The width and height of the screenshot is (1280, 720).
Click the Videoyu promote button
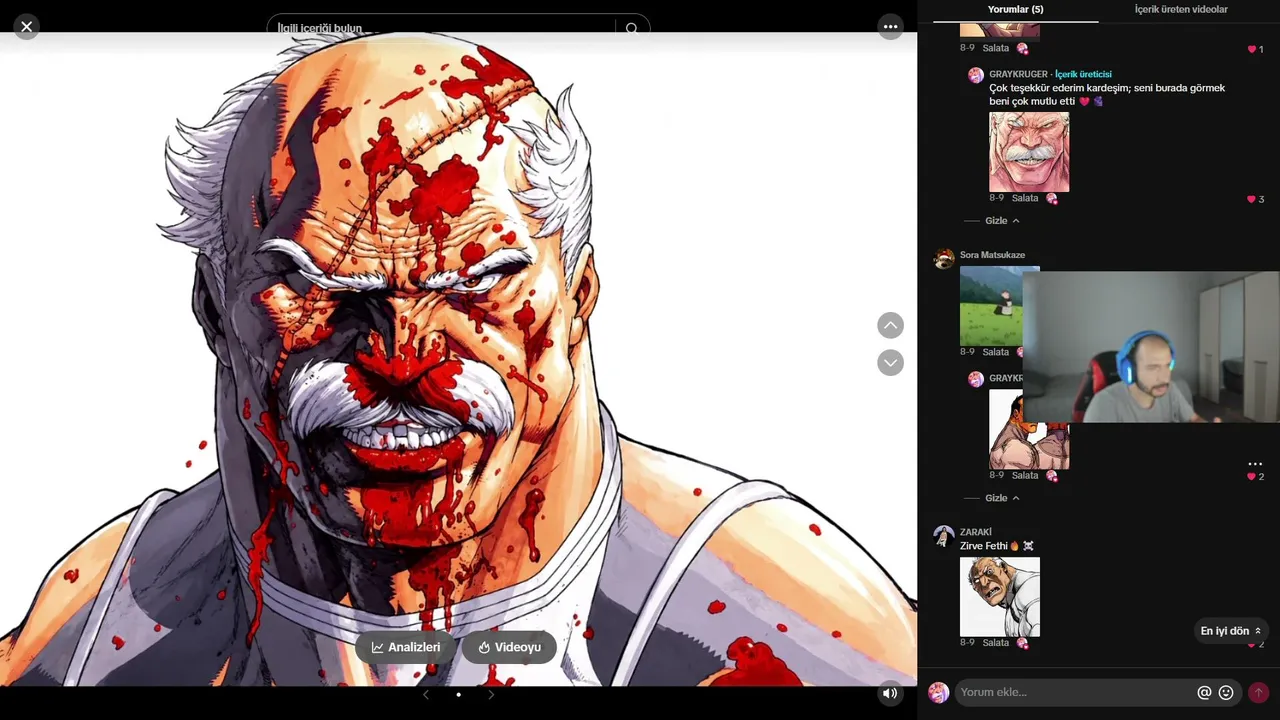tap(509, 647)
